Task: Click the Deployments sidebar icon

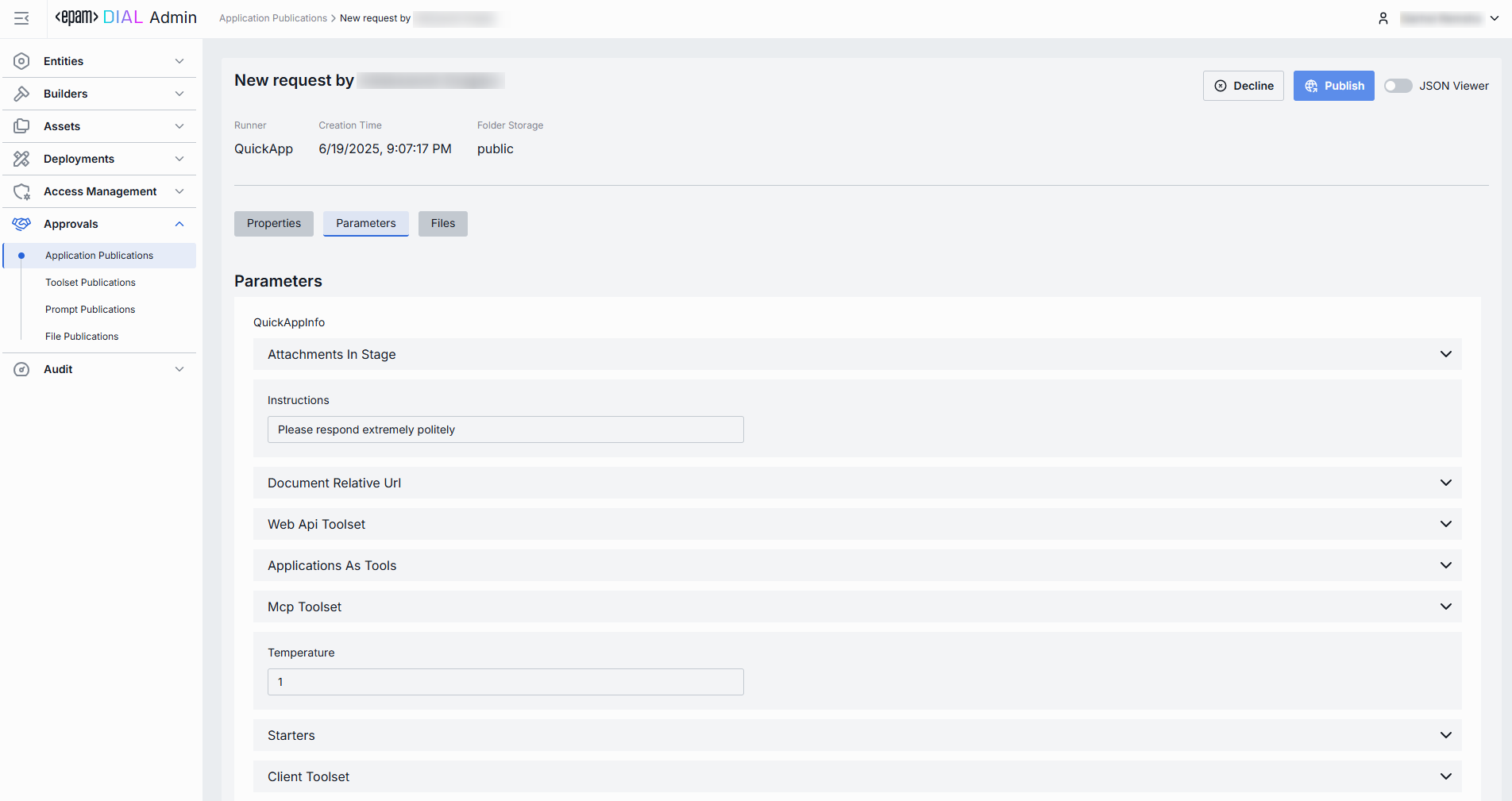Action: coord(21,159)
